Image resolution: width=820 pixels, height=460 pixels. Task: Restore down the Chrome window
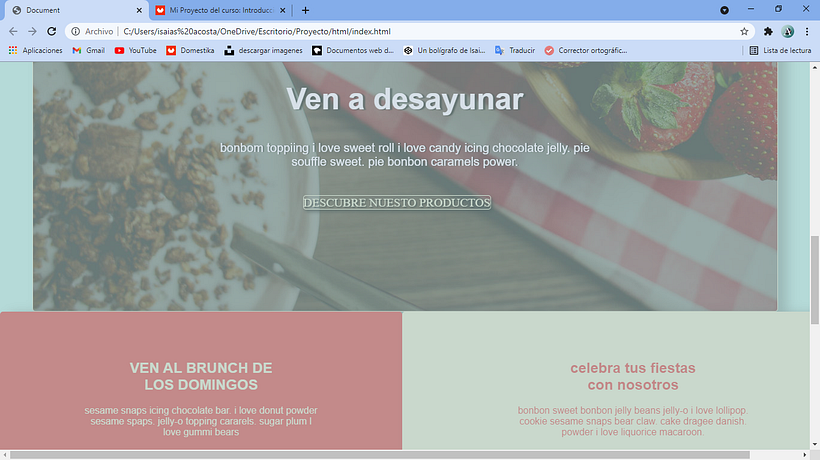pos(778,9)
